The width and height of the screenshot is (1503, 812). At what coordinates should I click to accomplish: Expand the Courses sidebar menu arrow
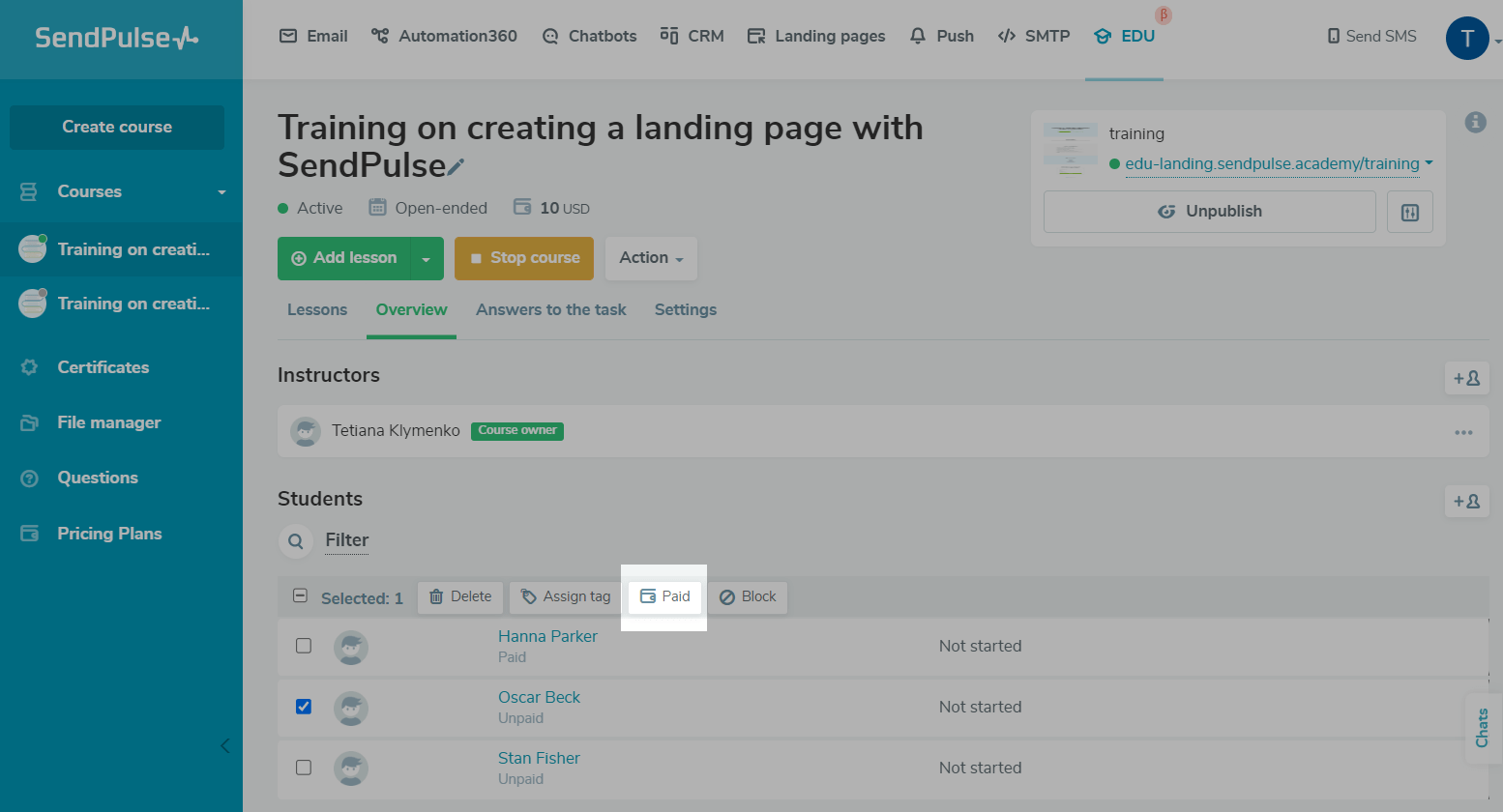point(221,192)
